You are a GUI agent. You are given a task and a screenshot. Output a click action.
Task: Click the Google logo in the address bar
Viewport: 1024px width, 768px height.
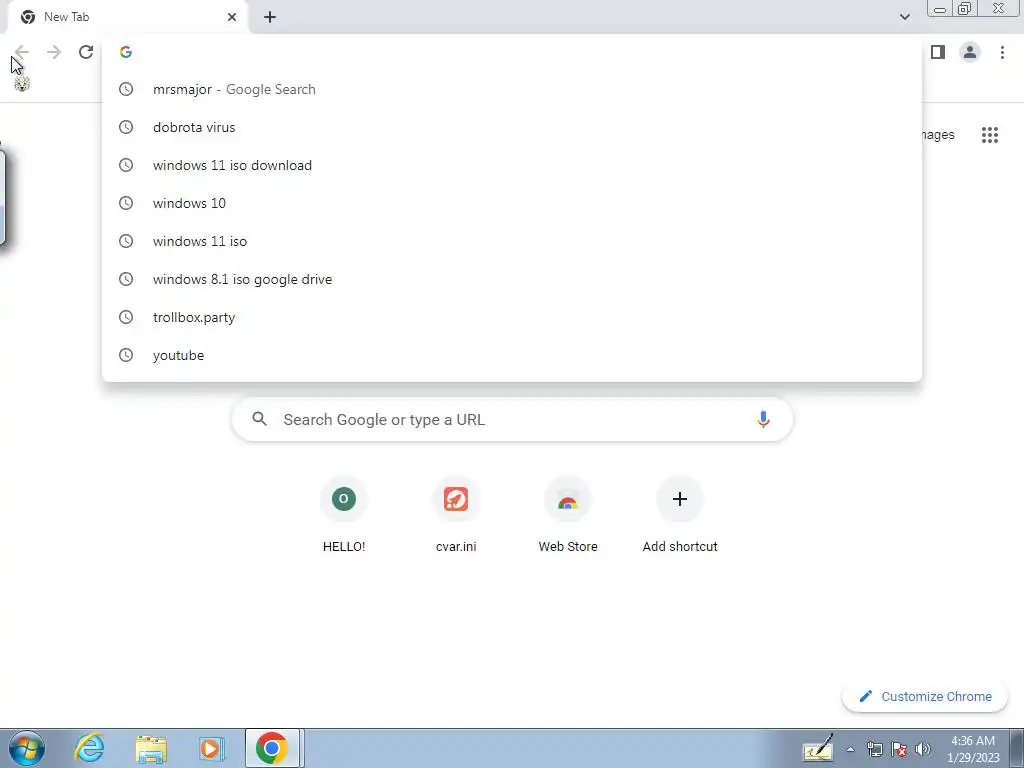tap(126, 52)
